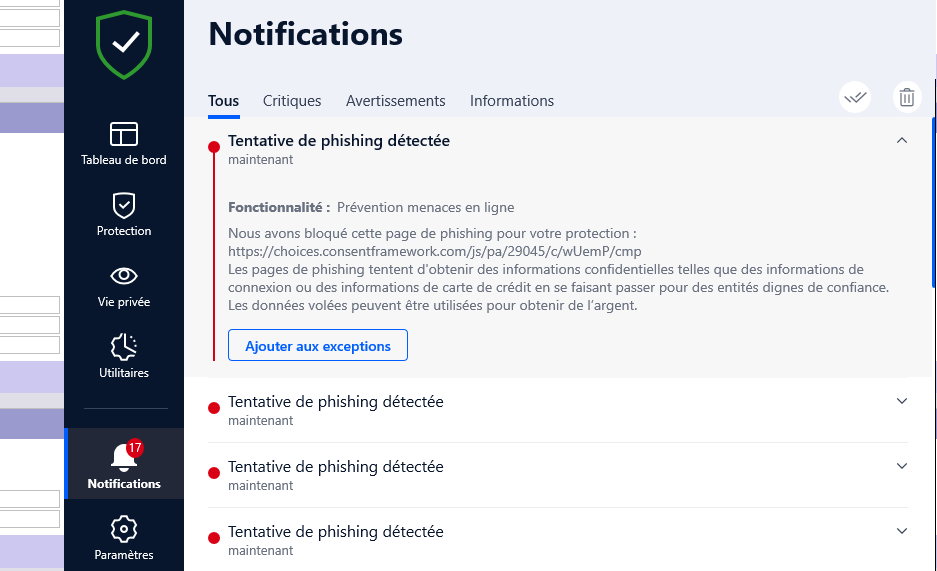Viewport: 937px width, 571px height.
Task: Click Ajouter aux exceptions button
Action: (x=318, y=345)
